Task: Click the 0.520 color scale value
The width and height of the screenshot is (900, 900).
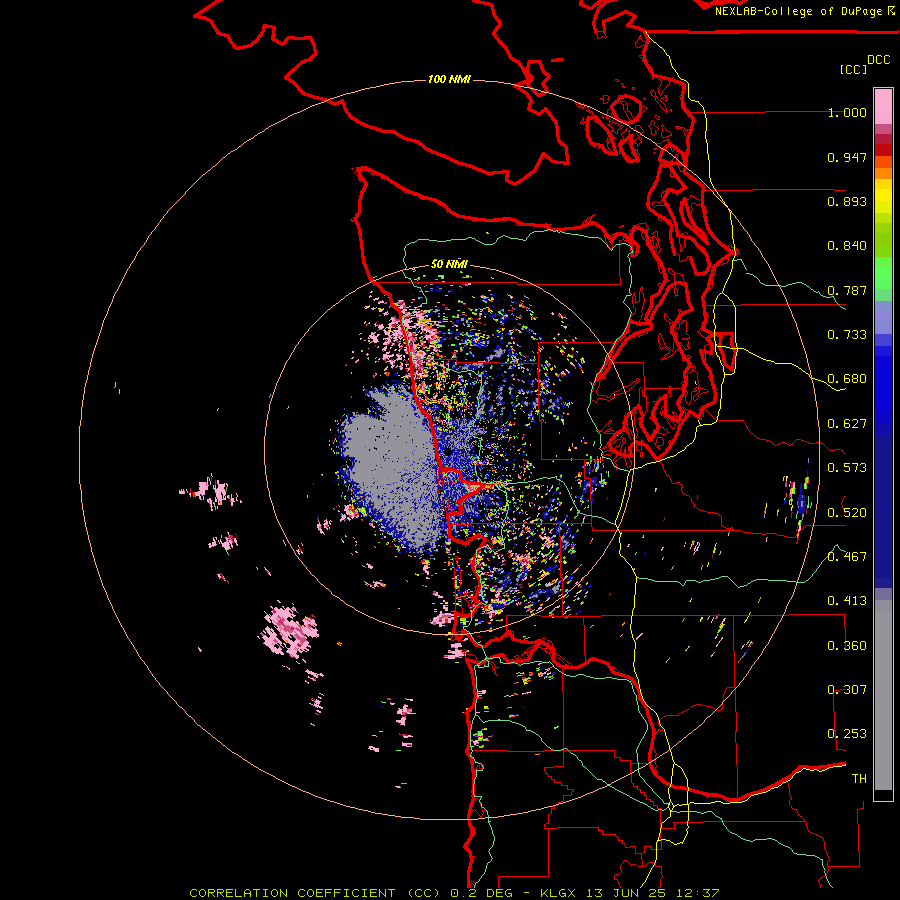Action: click(x=847, y=513)
